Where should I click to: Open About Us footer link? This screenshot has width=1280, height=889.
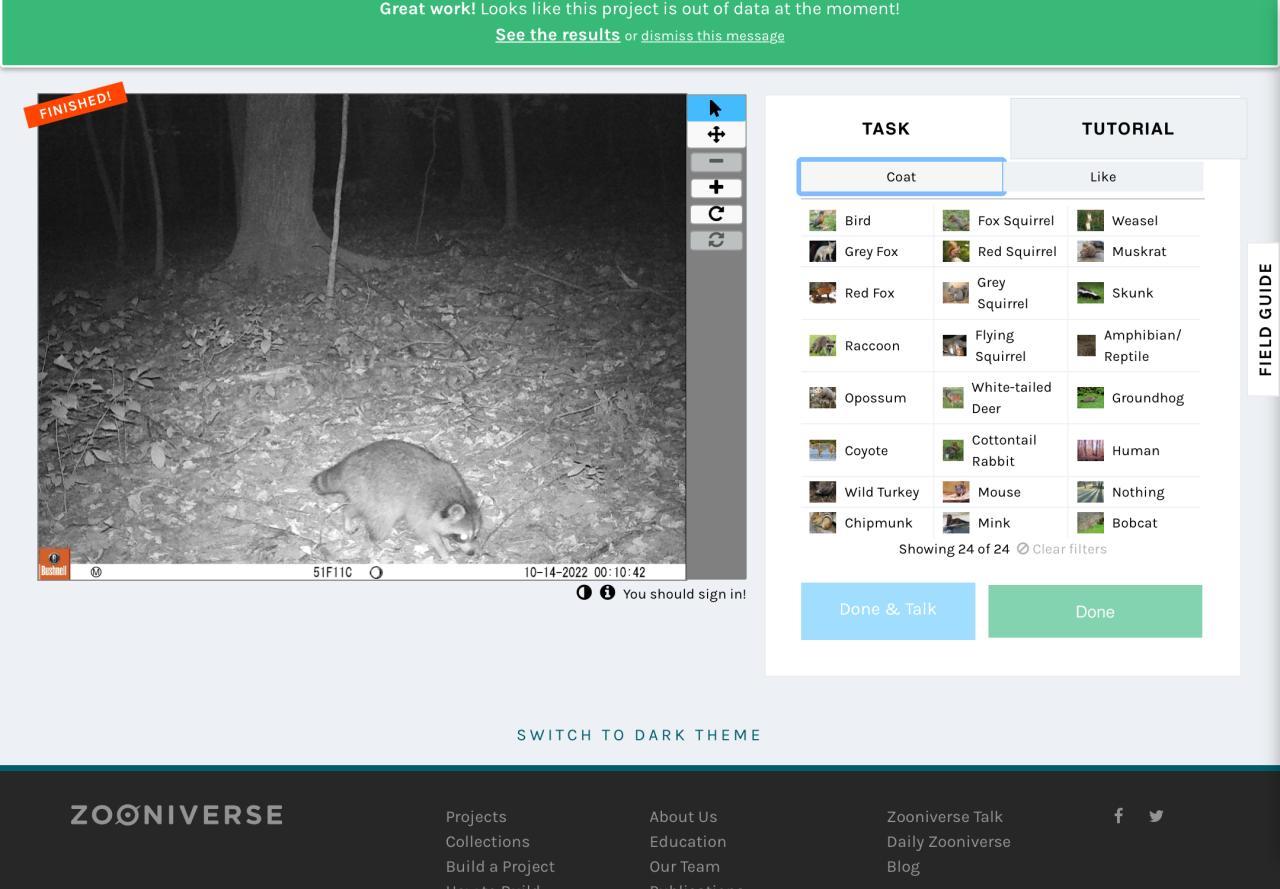(x=683, y=817)
